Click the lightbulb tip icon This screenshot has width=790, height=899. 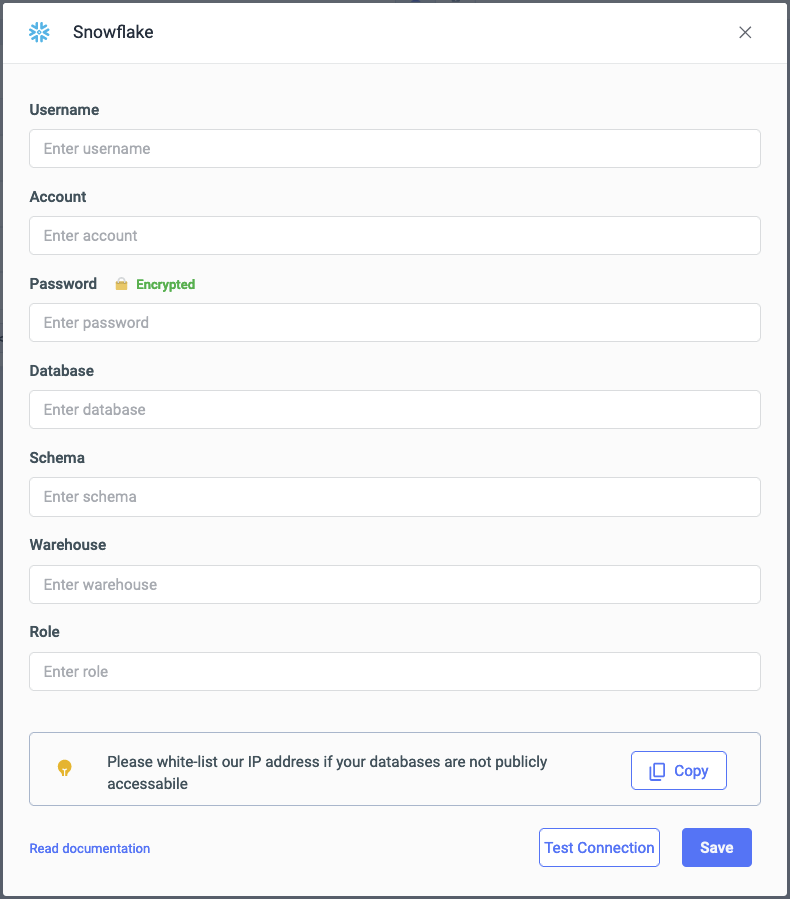[65, 769]
